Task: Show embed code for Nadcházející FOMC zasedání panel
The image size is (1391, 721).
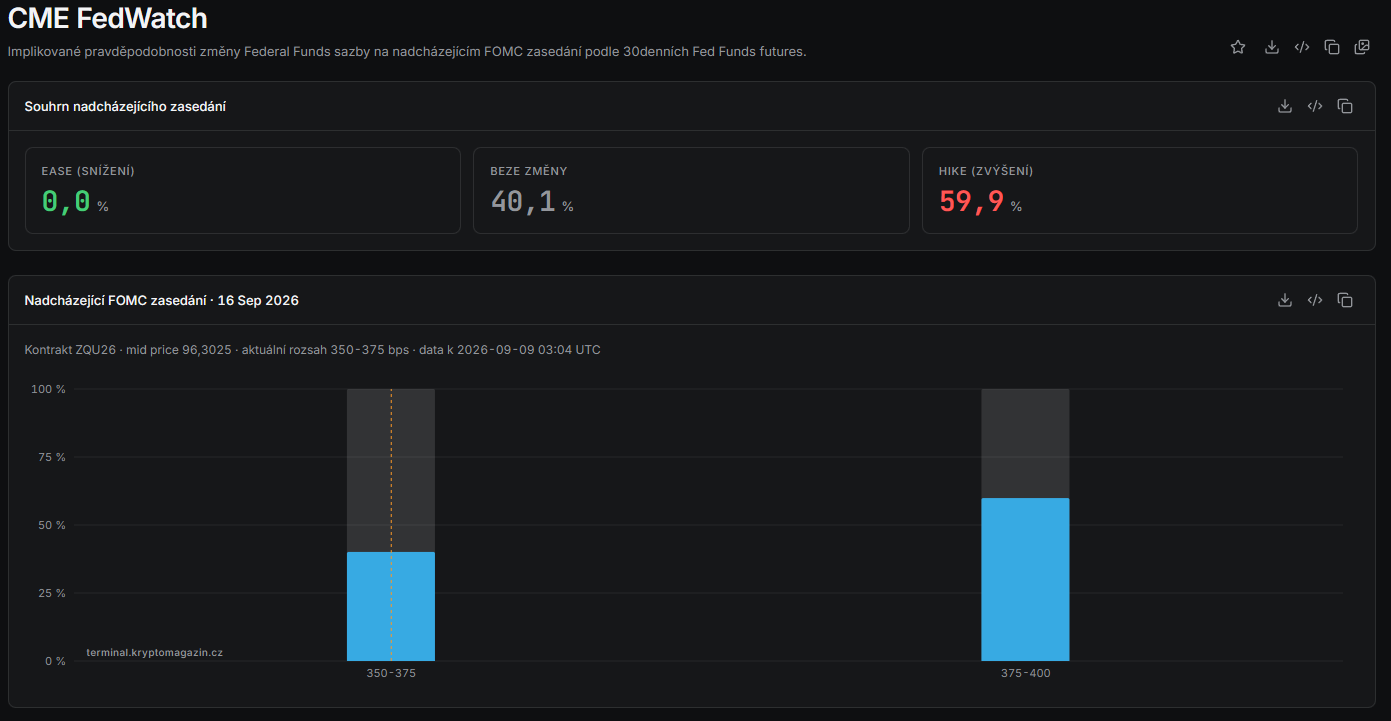Action: point(1315,300)
